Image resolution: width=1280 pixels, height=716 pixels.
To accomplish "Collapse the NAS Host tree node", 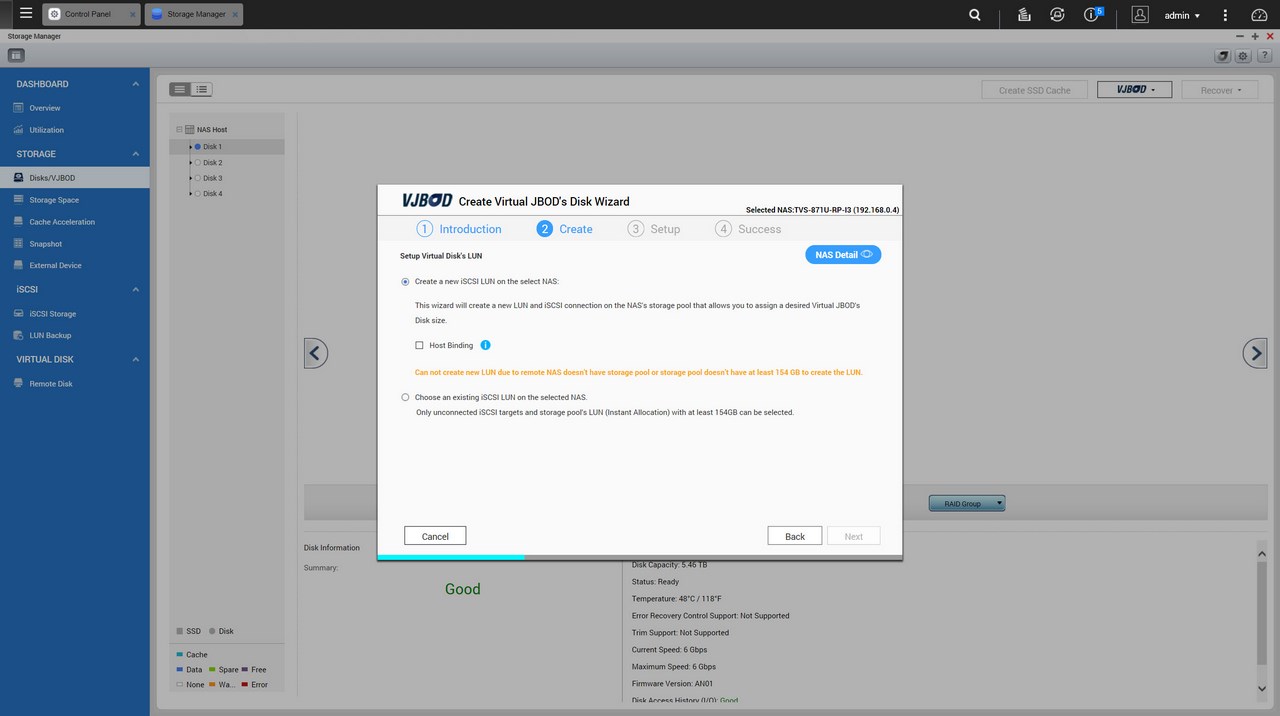I will click(x=179, y=130).
